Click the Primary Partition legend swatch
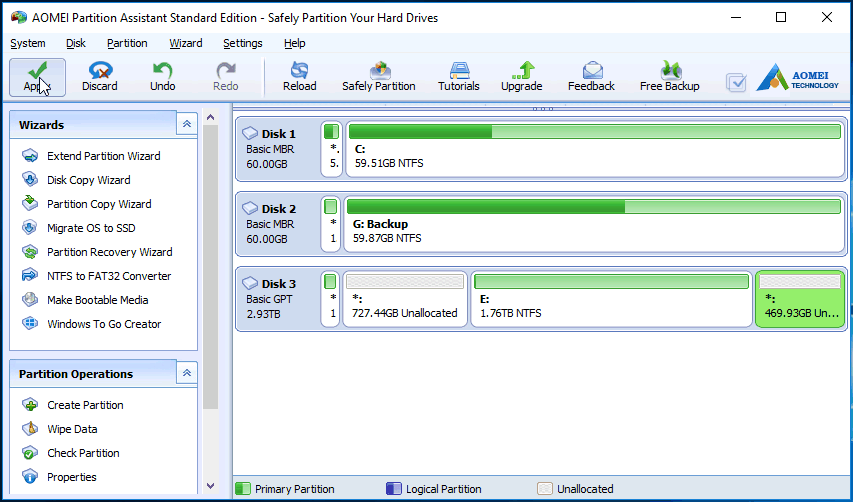Screen dimensions: 853x502 pyautogui.click(x=243, y=489)
